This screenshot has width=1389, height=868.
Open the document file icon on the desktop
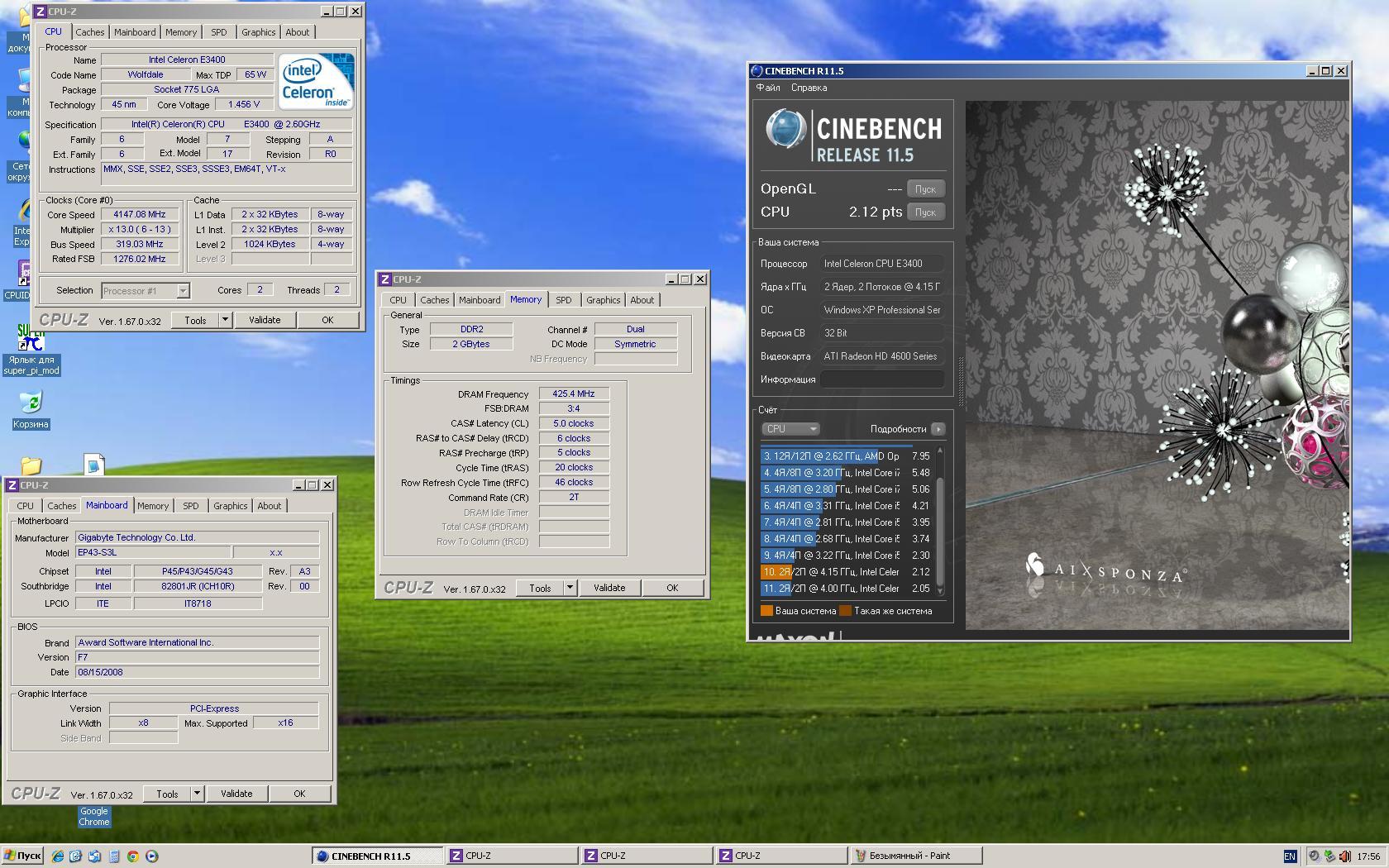click(x=93, y=465)
